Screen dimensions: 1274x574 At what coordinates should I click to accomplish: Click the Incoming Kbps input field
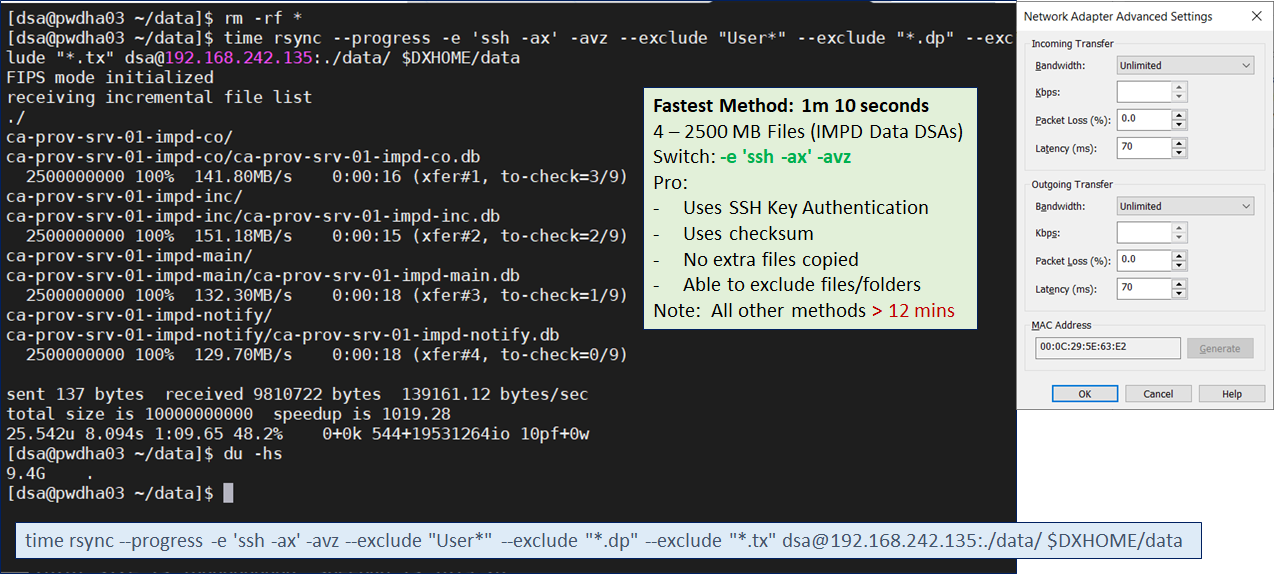coord(1144,92)
